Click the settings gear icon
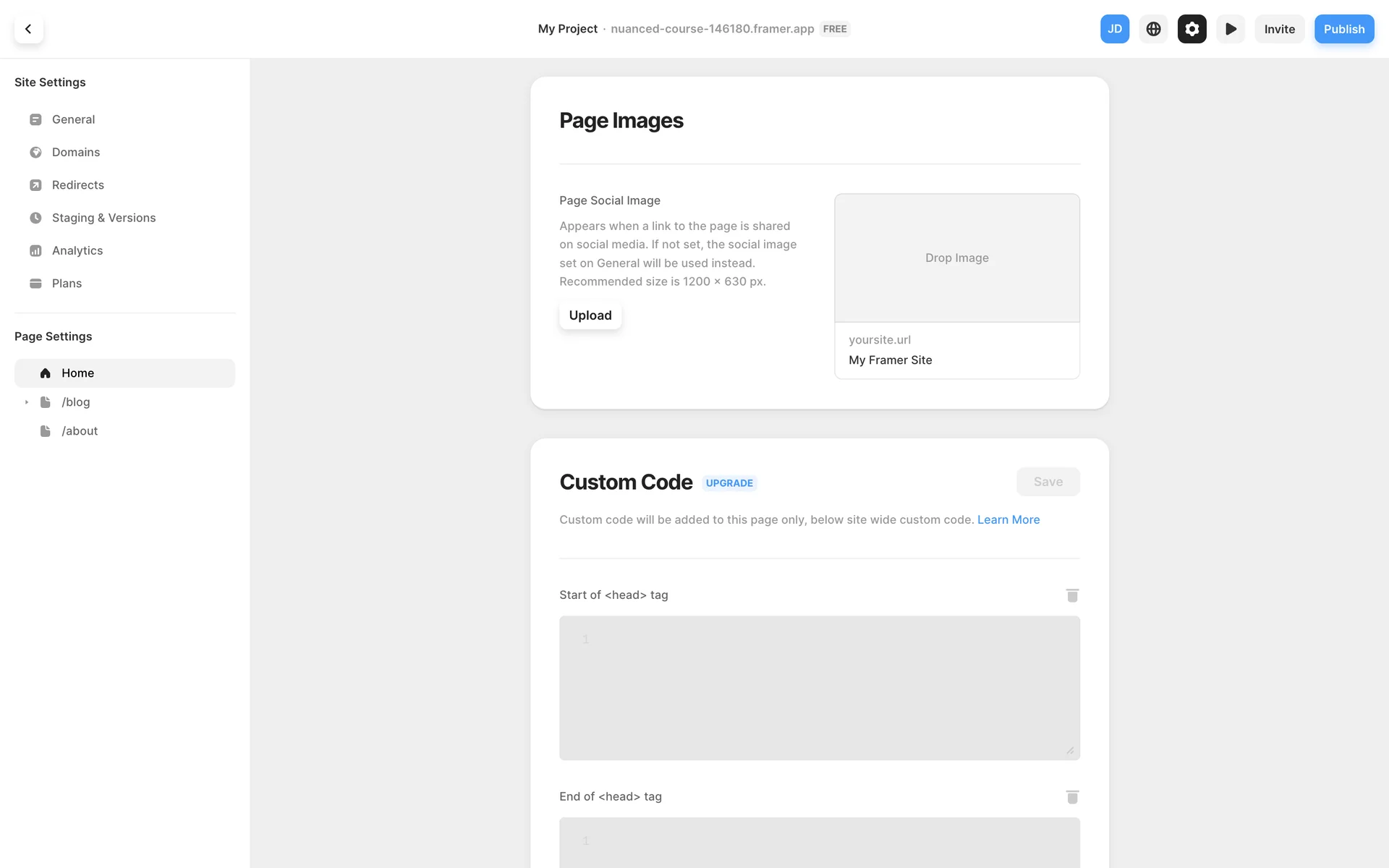This screenshot has height=868, width=1389. pyautogui.click(x=1192, y=29)
